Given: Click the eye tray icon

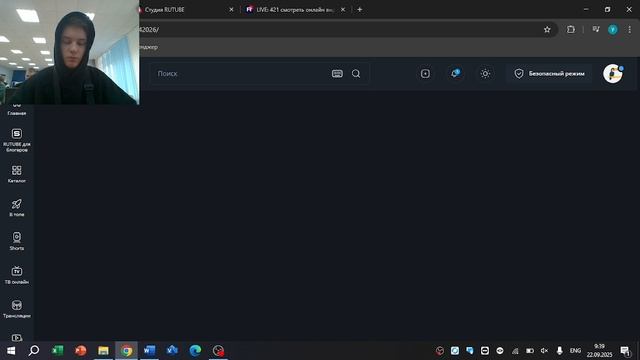Looking at the screenshot, I should tap(500, 351).
